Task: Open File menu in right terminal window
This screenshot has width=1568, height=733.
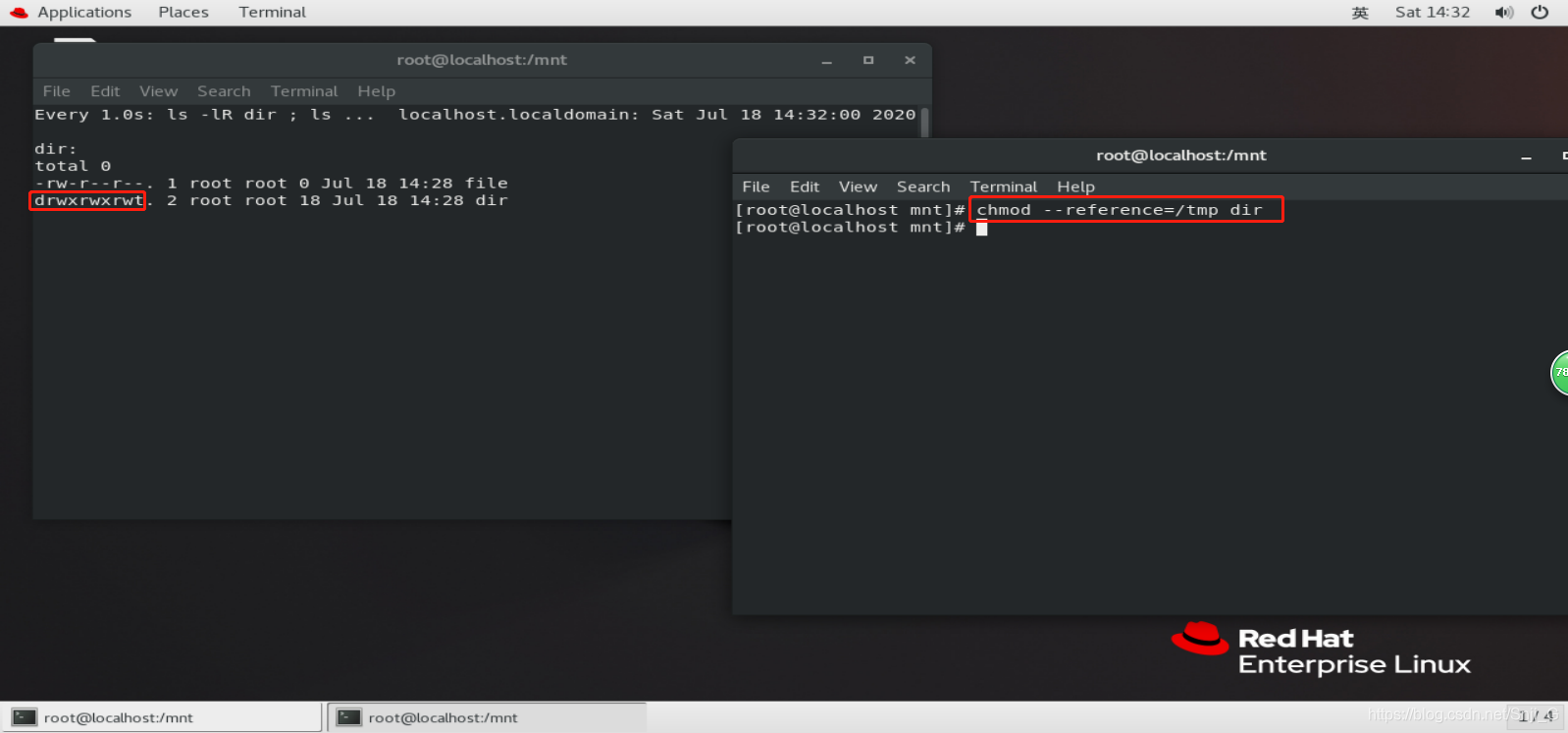Action: [756, 186]
